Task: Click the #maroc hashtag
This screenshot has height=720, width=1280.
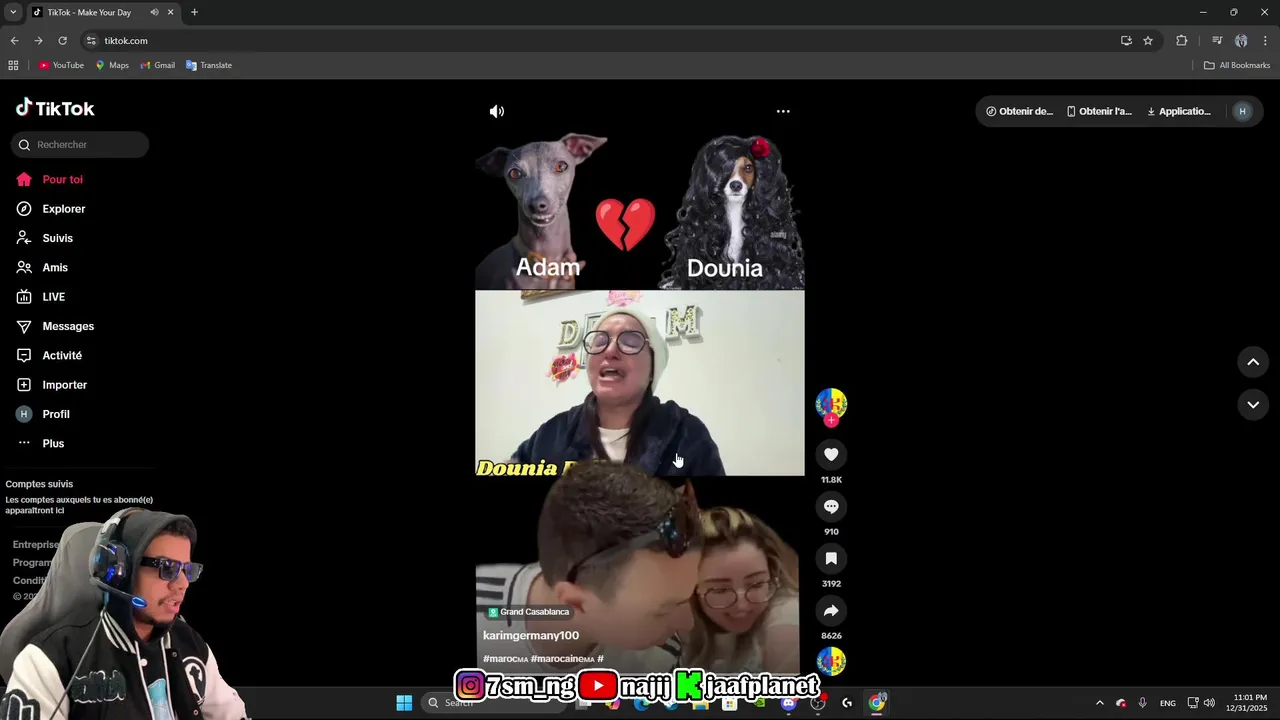Action: (505, 659)
